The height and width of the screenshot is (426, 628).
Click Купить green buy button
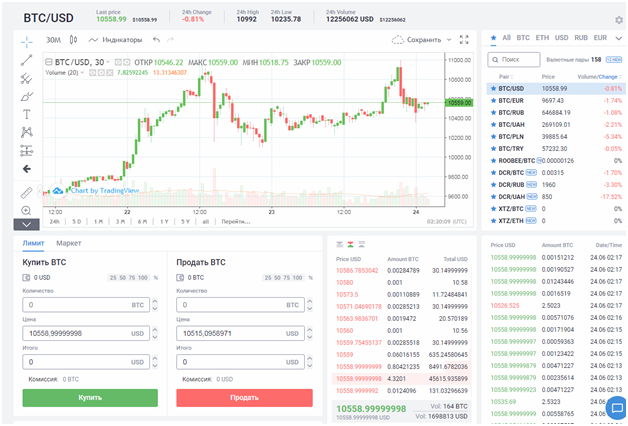tap(90, 398)
